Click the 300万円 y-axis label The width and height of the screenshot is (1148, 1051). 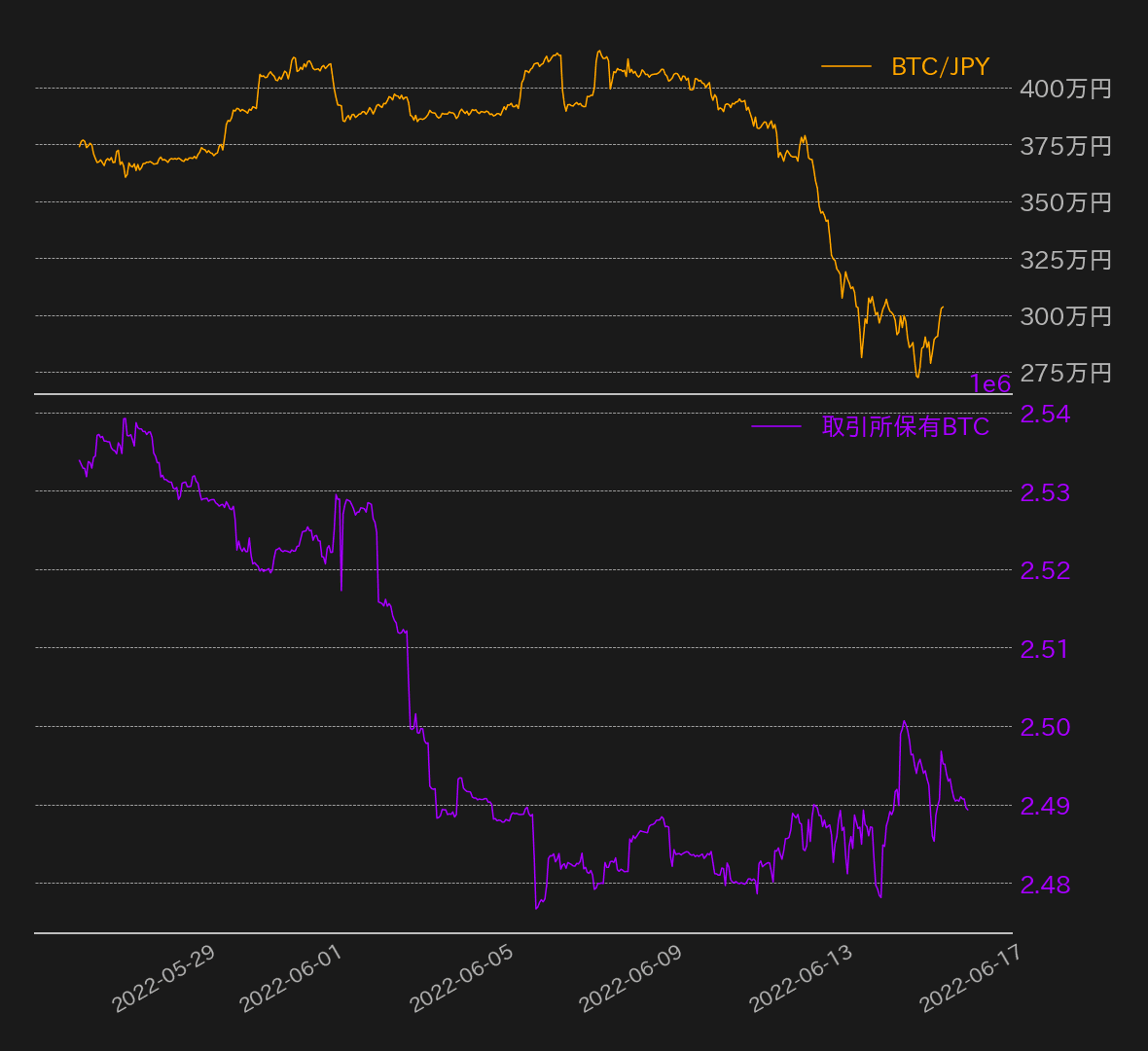pos(1065,316)
